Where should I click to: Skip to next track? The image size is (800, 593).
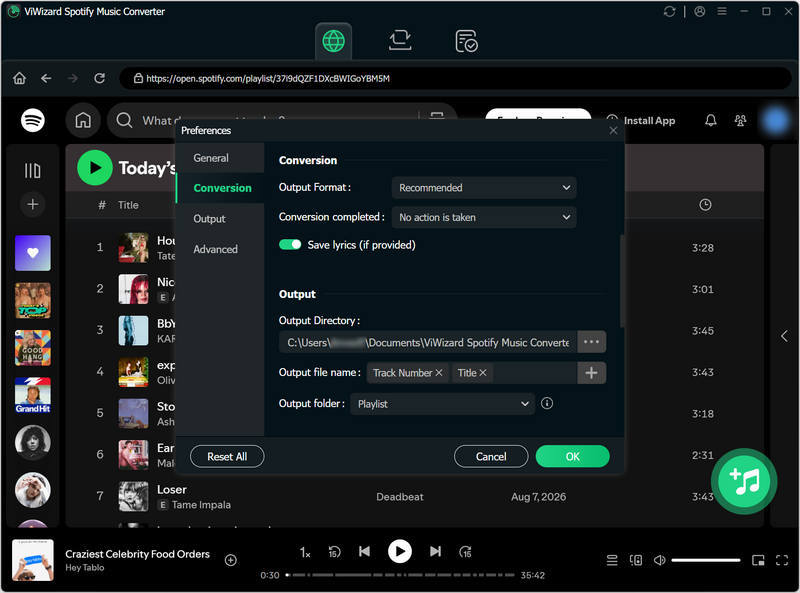[x=435, y=552]
